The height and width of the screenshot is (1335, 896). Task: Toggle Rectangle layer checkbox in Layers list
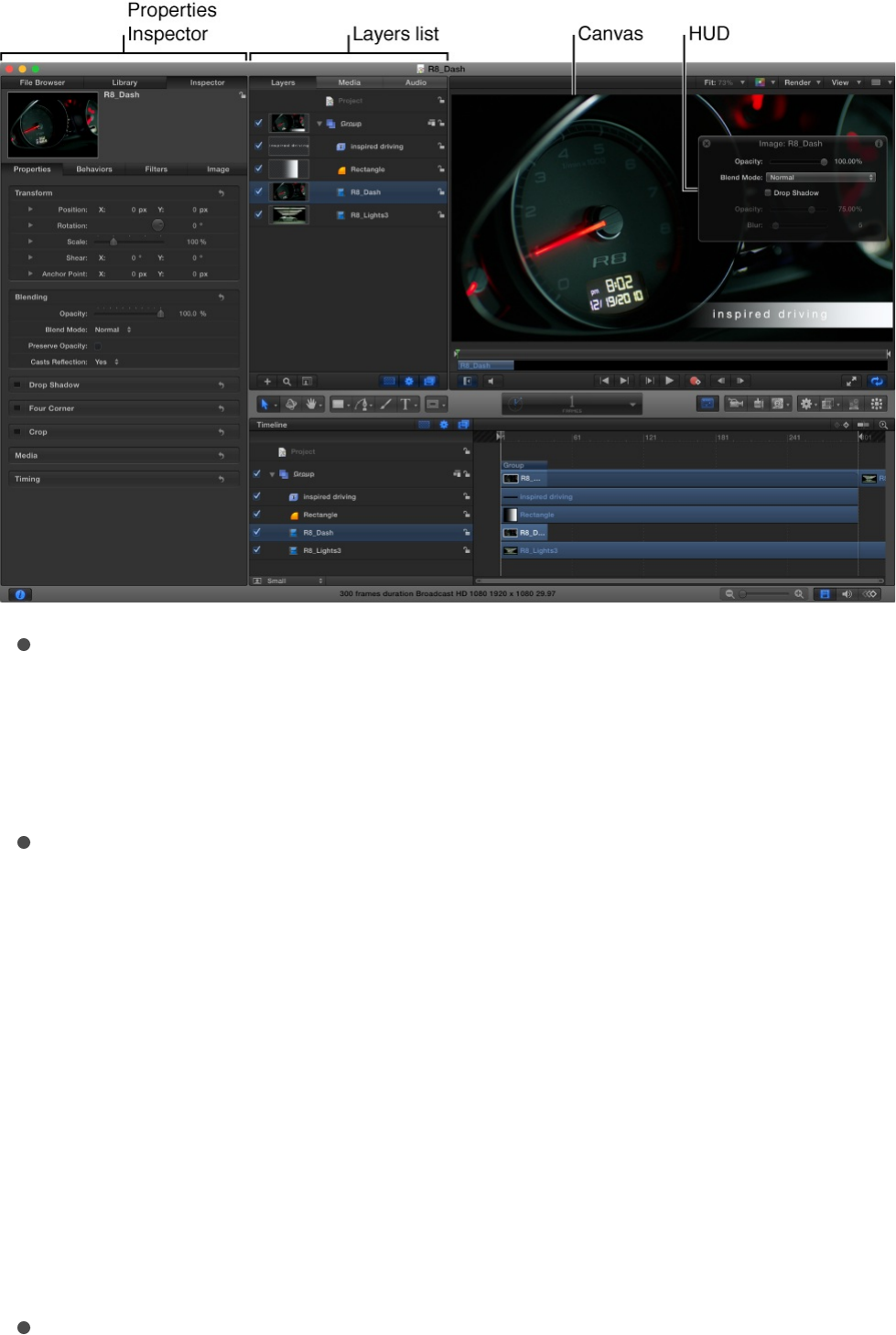click(258, 168)
